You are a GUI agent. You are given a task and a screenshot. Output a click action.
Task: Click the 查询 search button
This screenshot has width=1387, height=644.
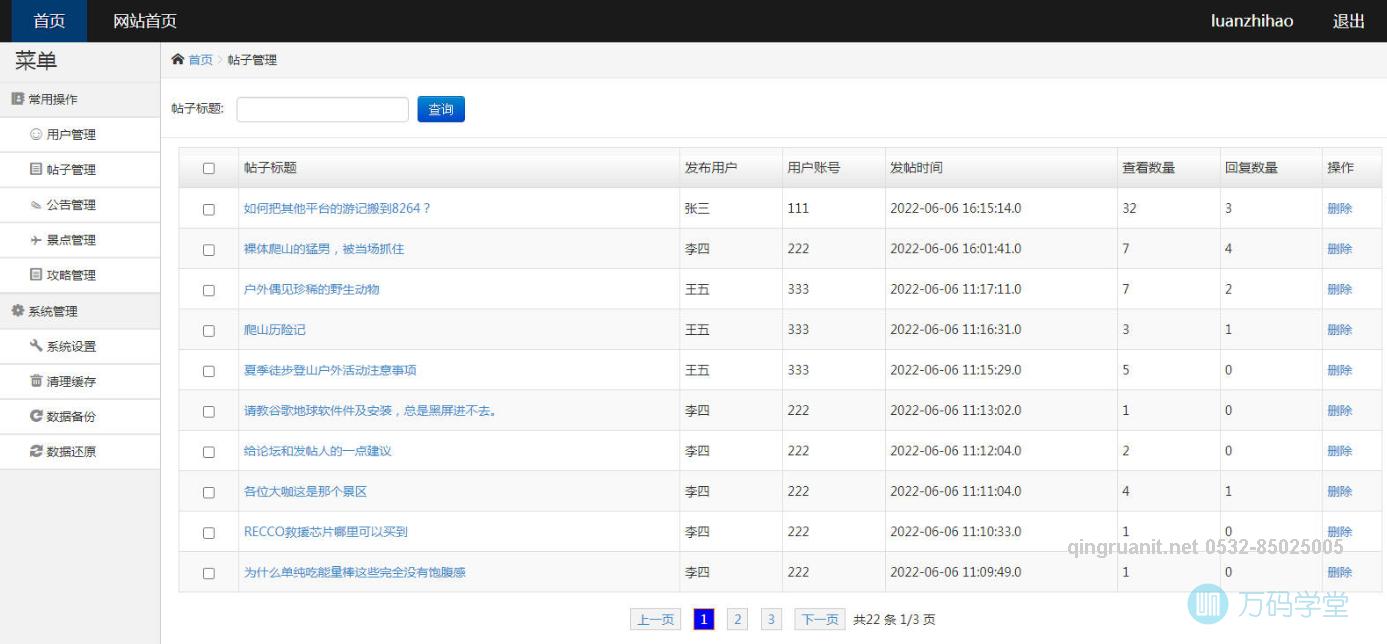(x=440, y=110)
